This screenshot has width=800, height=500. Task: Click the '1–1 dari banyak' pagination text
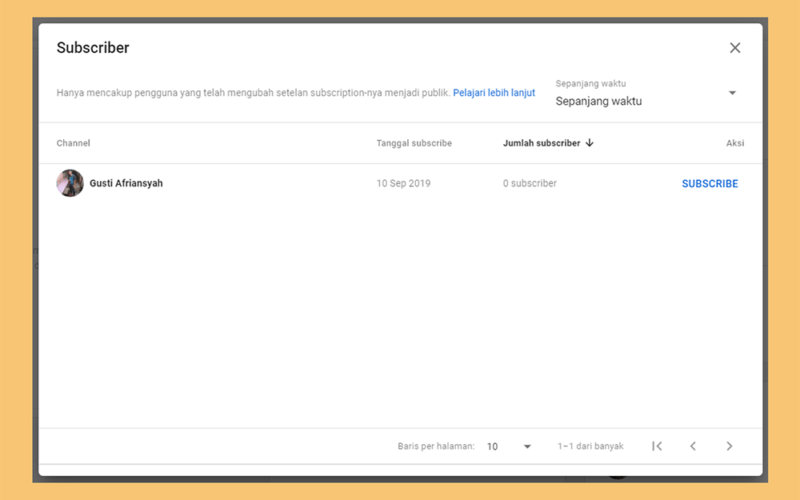(590, 446)
